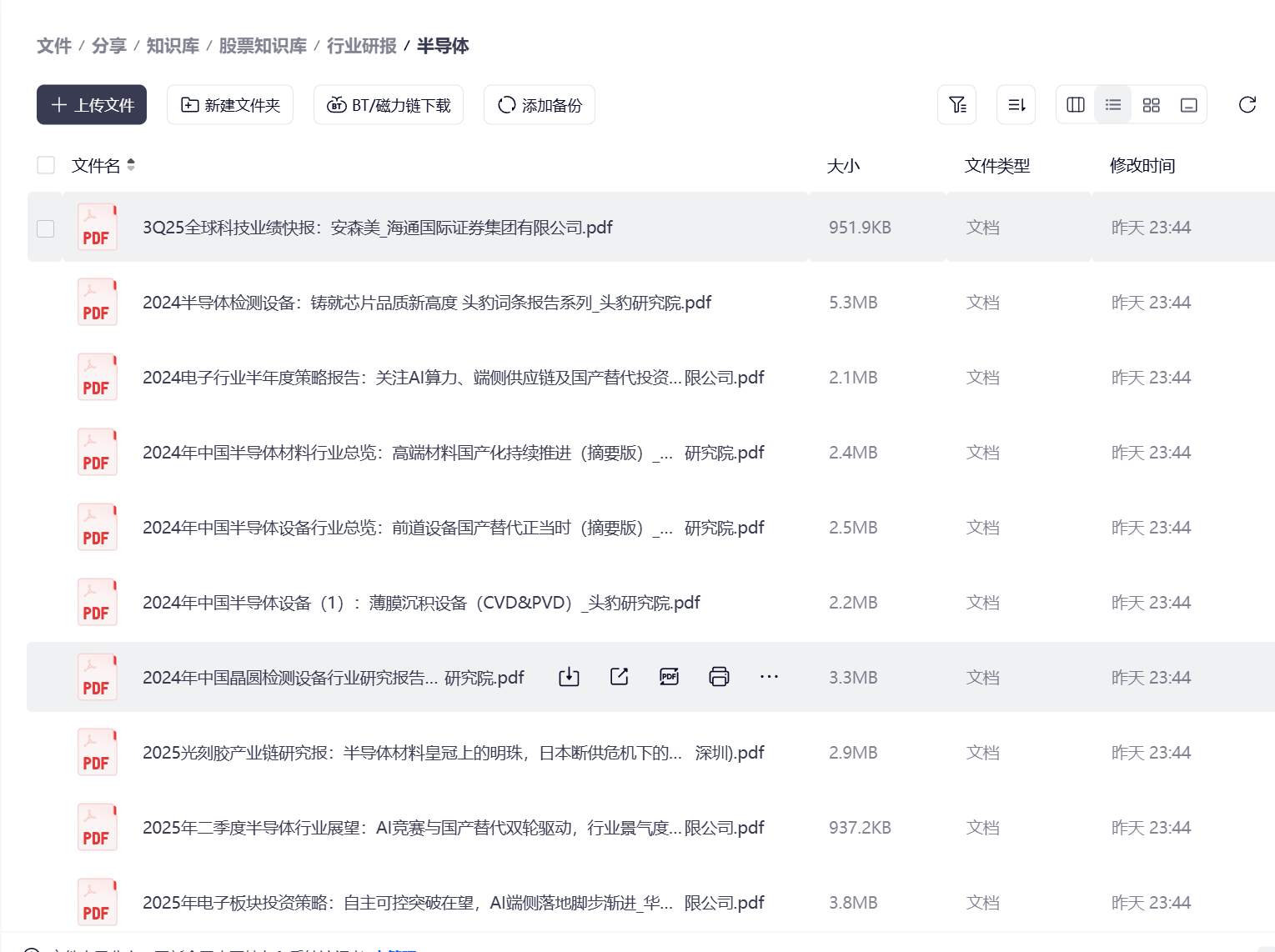The width and height of the screenshot is (1275, 952).
Task: Click modified time of 2.2MB file
Action: pyautogui.click(x=1151, y=603)
